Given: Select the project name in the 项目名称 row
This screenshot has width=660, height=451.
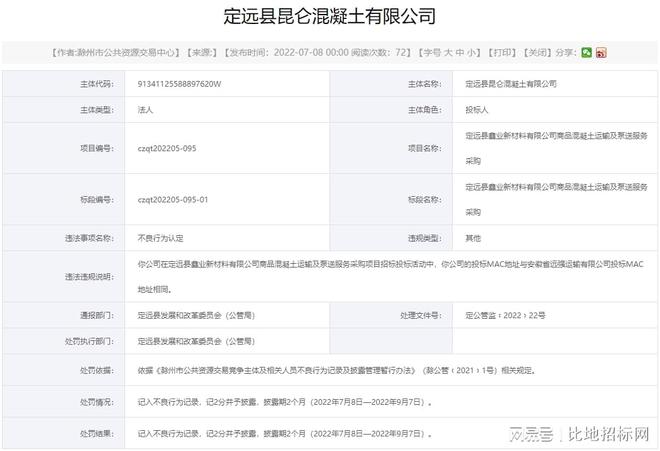Looking at the screenshot, I should point(556,148).
